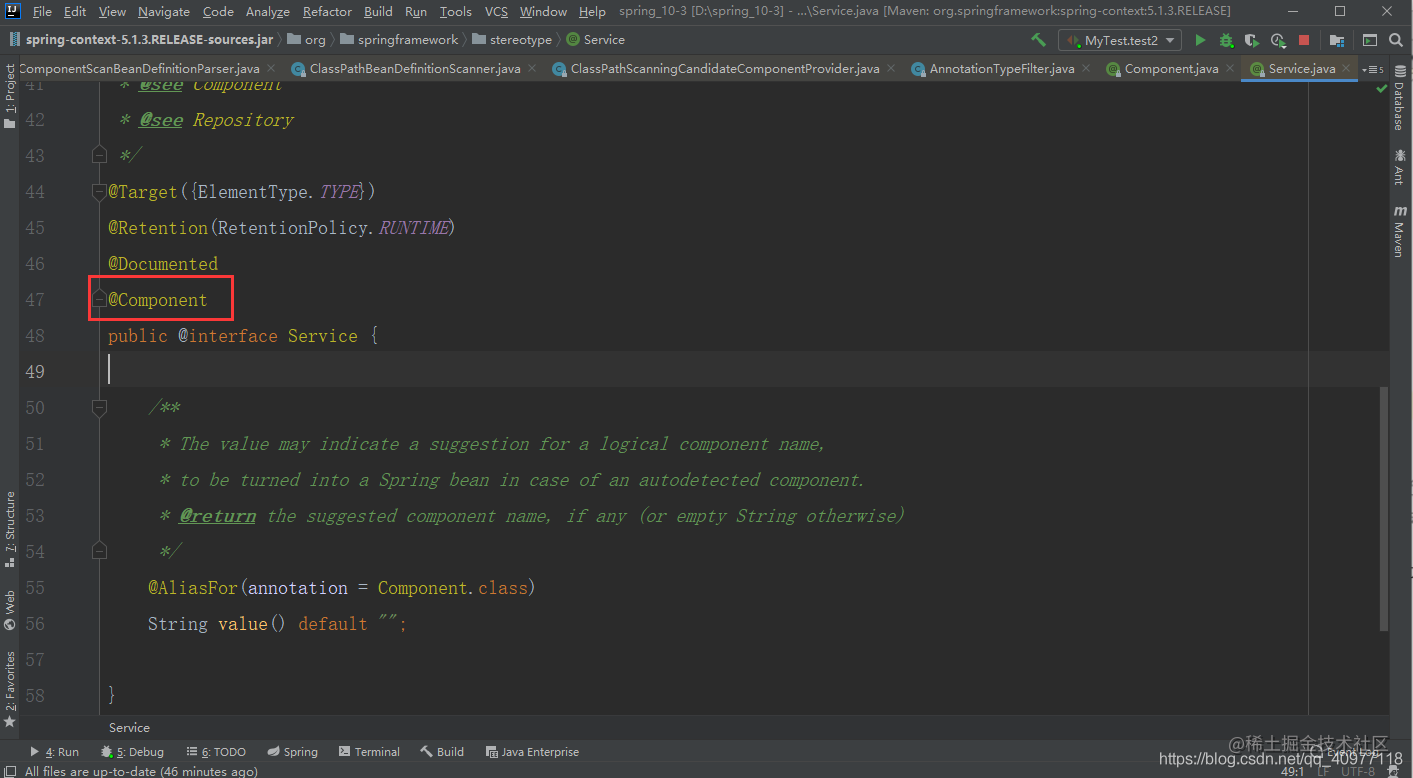
Task: Click the springframework breadcrumb folder
Action: coord(399,40)
